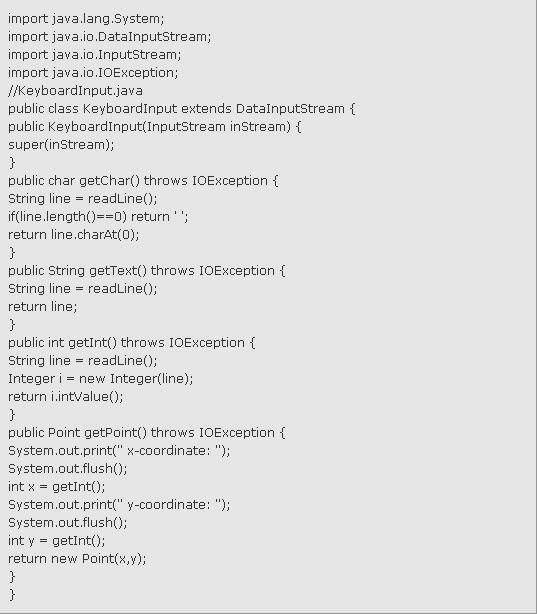Click the KeyboardInput class declaration line
Viewport: 538px width, 614px height.
coord(182,109)
